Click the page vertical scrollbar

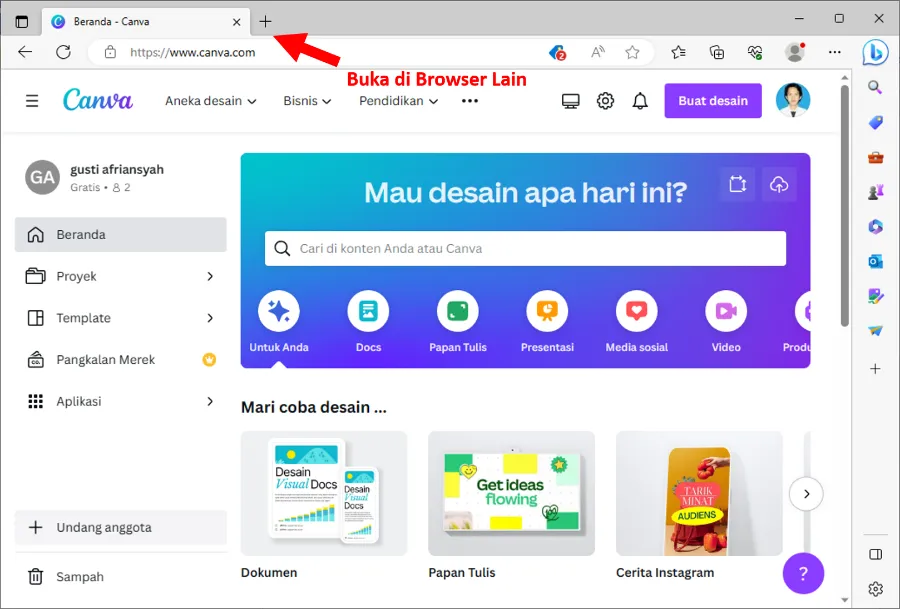tap(844, 205)
